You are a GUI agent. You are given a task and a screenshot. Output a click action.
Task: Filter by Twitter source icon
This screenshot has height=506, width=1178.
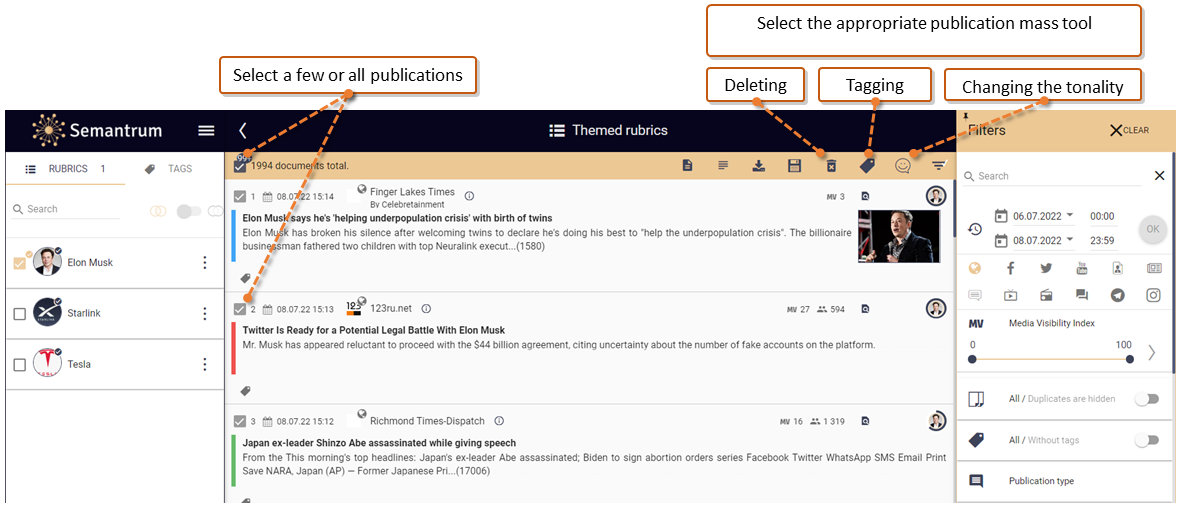pyautogui.click(x=1046, y=268)
